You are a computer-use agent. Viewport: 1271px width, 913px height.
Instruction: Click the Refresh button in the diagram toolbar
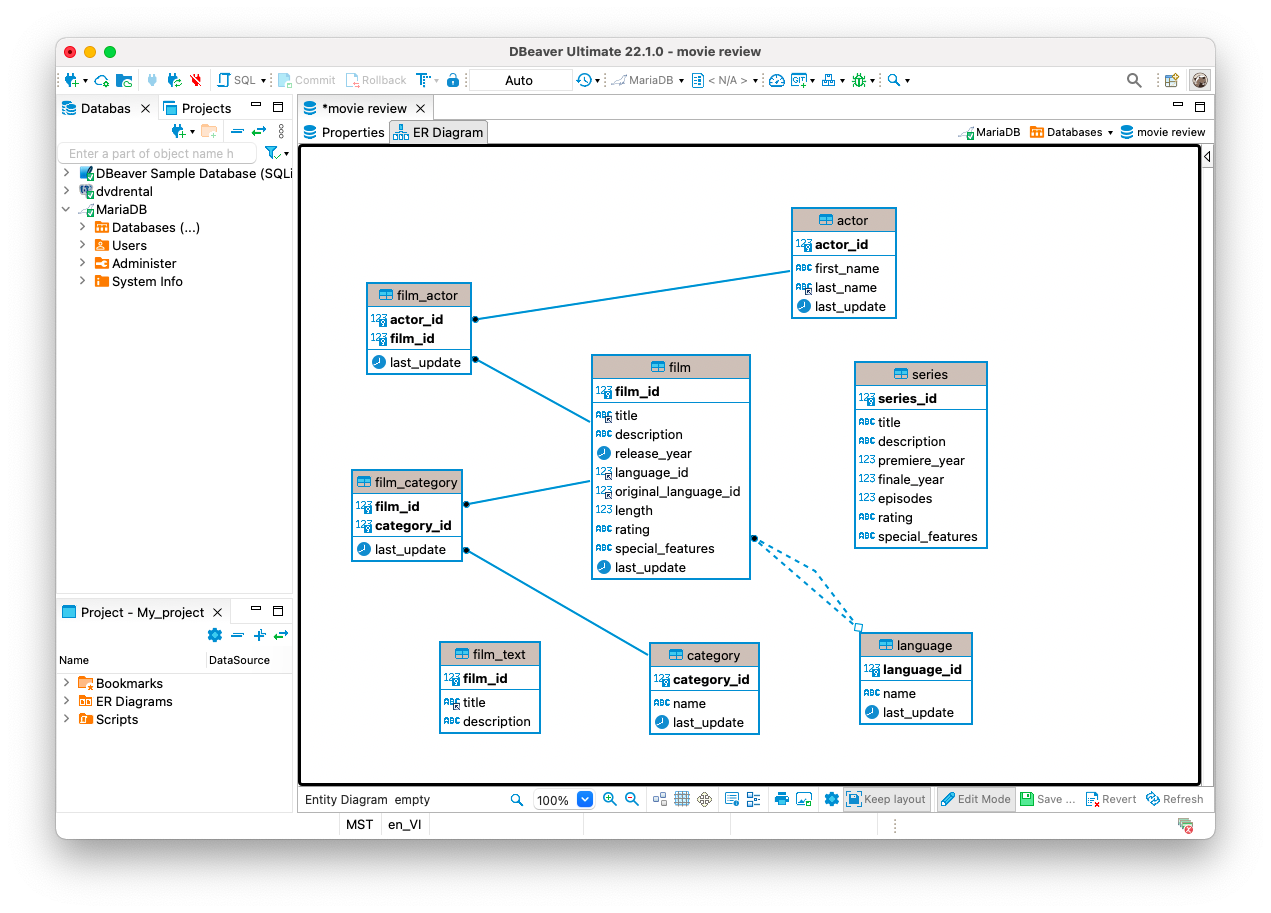coord(1175,799)
